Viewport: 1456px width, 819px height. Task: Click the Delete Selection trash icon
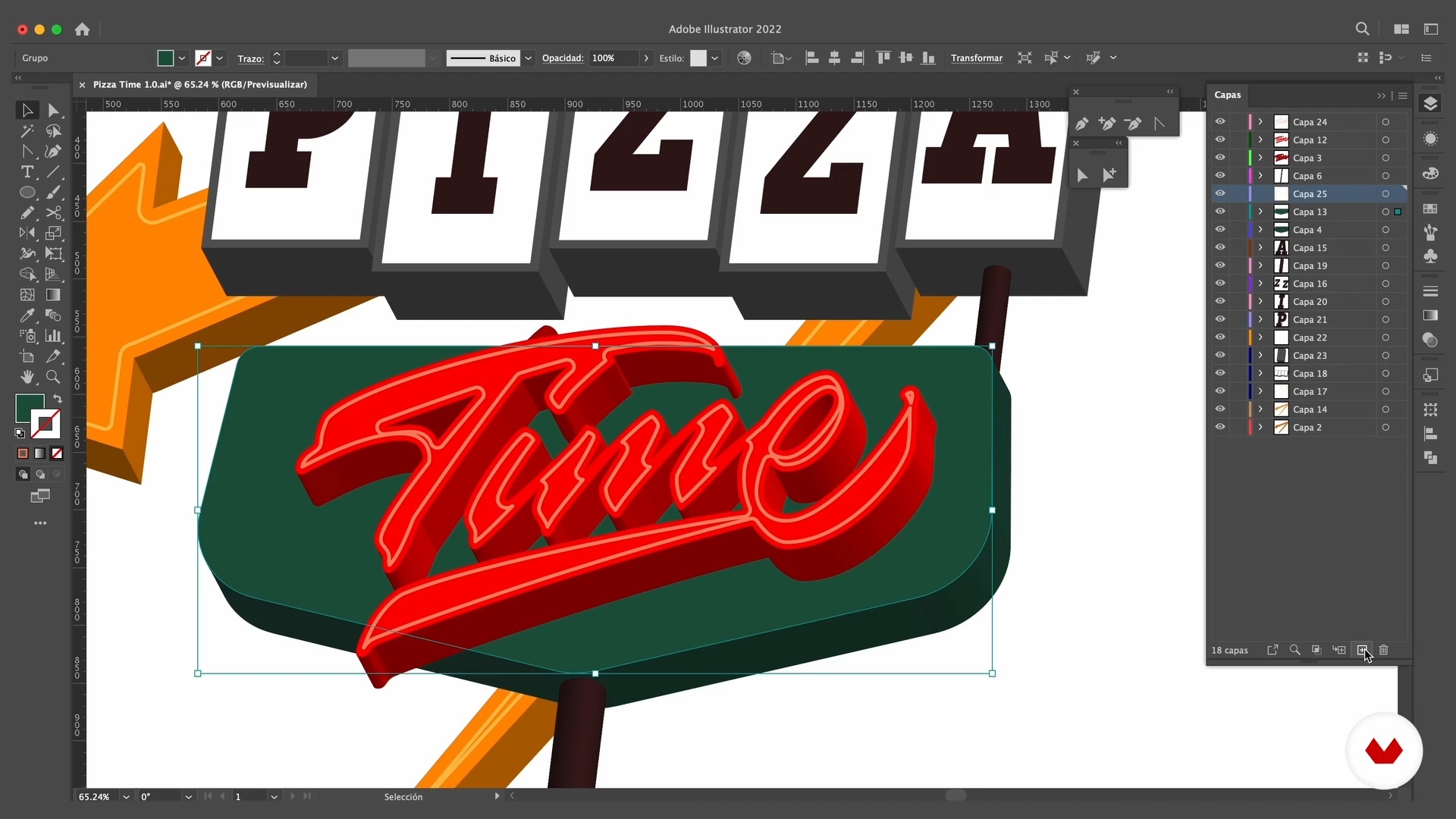[1383, 650]
